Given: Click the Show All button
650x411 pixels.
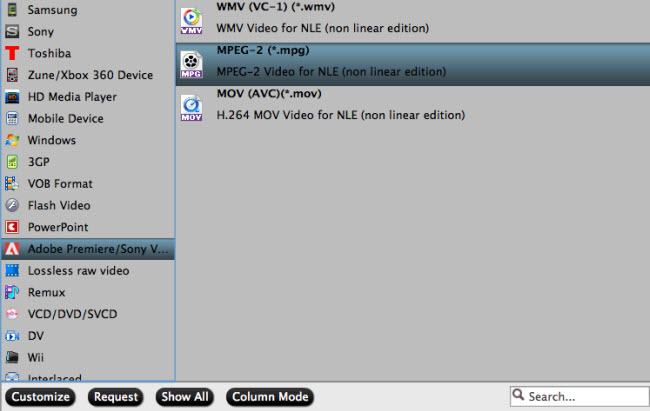Looking at the screenshot, I should [x=185, y=397].
